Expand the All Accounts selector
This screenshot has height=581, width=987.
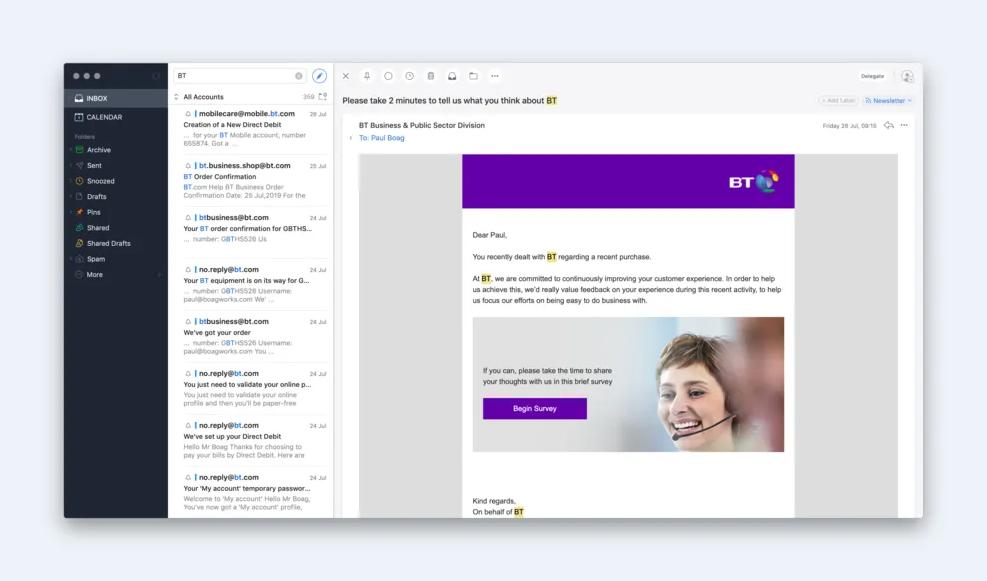click(177, 97)
